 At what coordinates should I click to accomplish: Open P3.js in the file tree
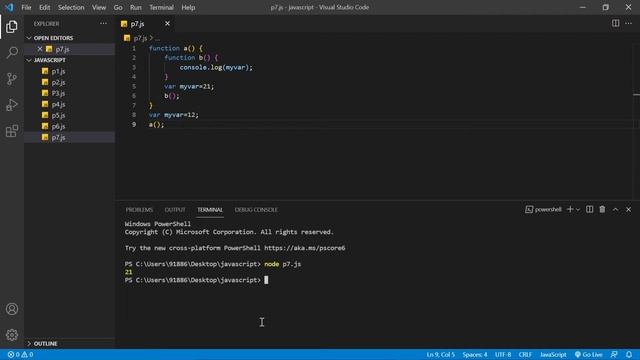(x=58, y=93)
